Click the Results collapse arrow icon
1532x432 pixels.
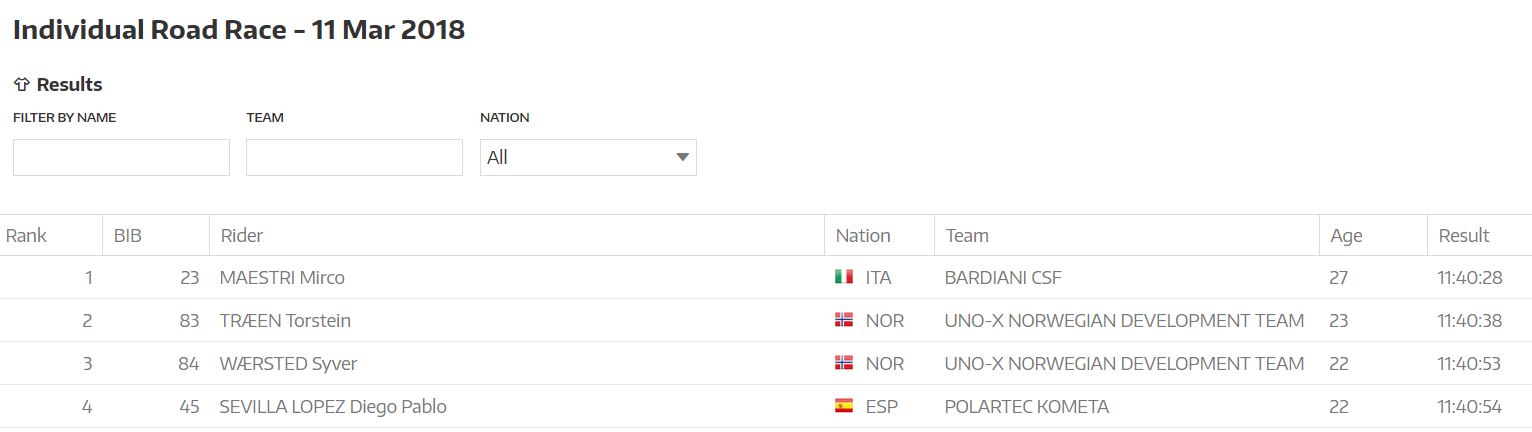[21, 85]
